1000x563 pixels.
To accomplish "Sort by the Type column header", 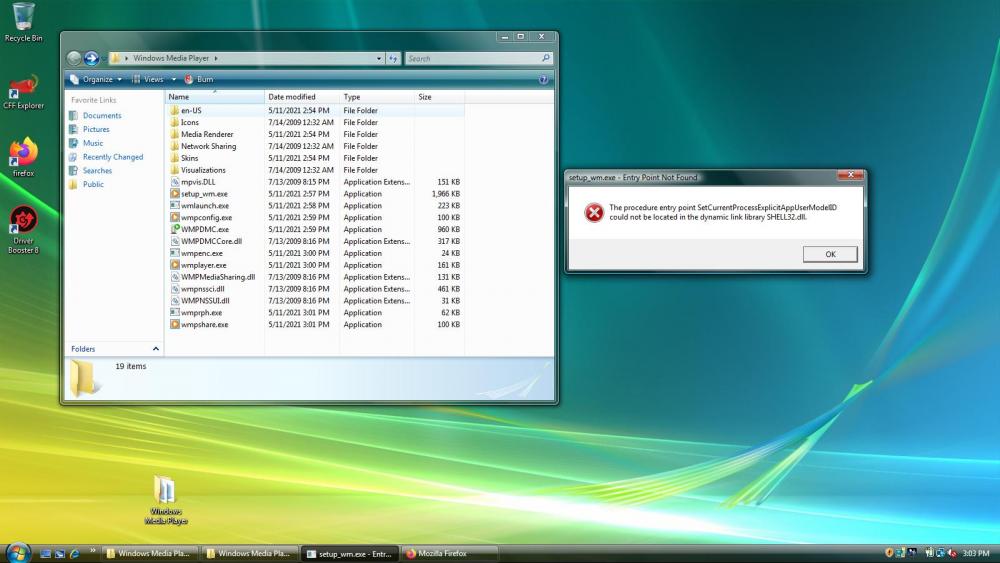I will click(x=377, y=97).
